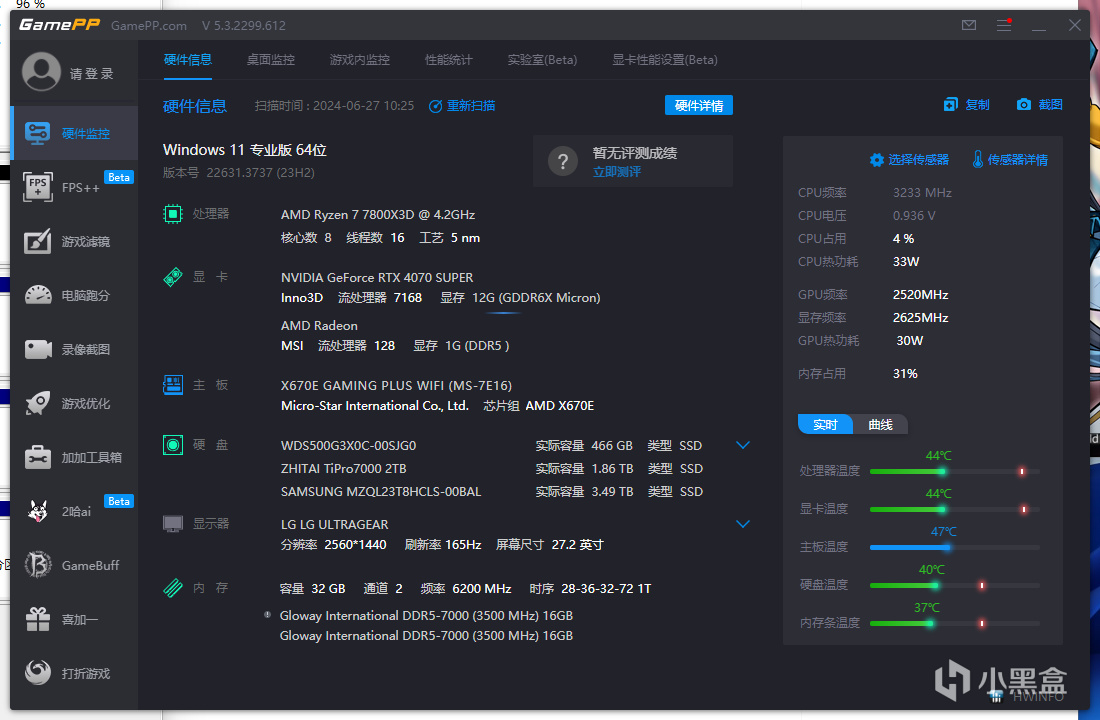Open the FPS++ sidebar icon

pyautogui.click(x=37, y=187)
